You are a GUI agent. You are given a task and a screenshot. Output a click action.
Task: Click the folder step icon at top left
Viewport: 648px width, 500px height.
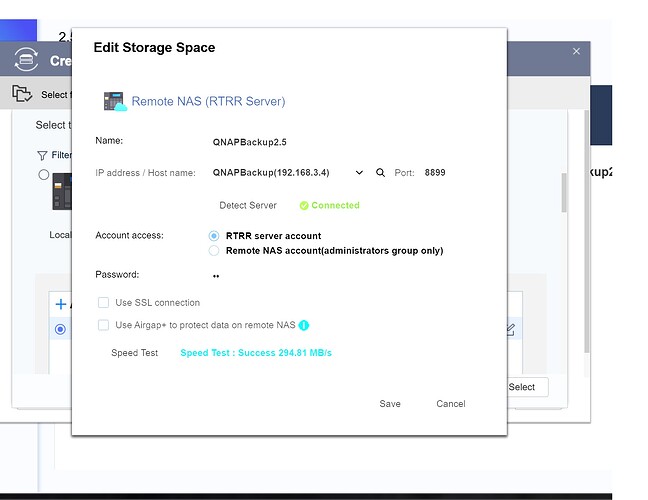click(22, 94)
